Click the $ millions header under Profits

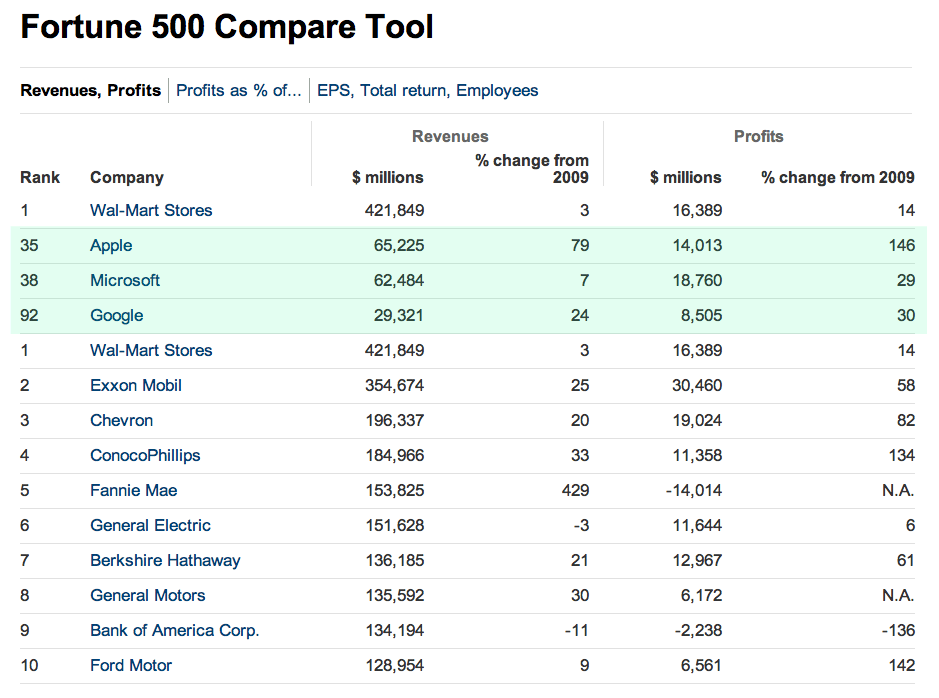[x=686, y=177]
